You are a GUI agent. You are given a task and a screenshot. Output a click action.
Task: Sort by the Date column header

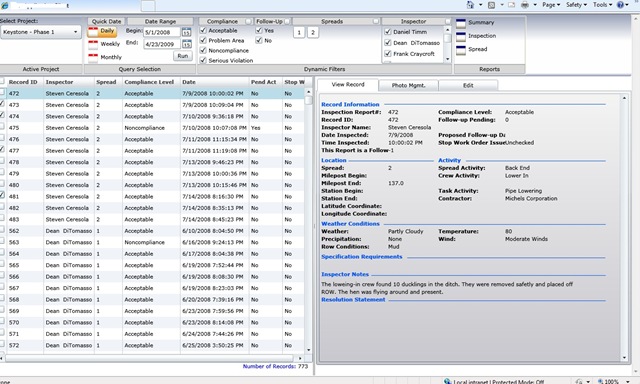tap(214, 82)
